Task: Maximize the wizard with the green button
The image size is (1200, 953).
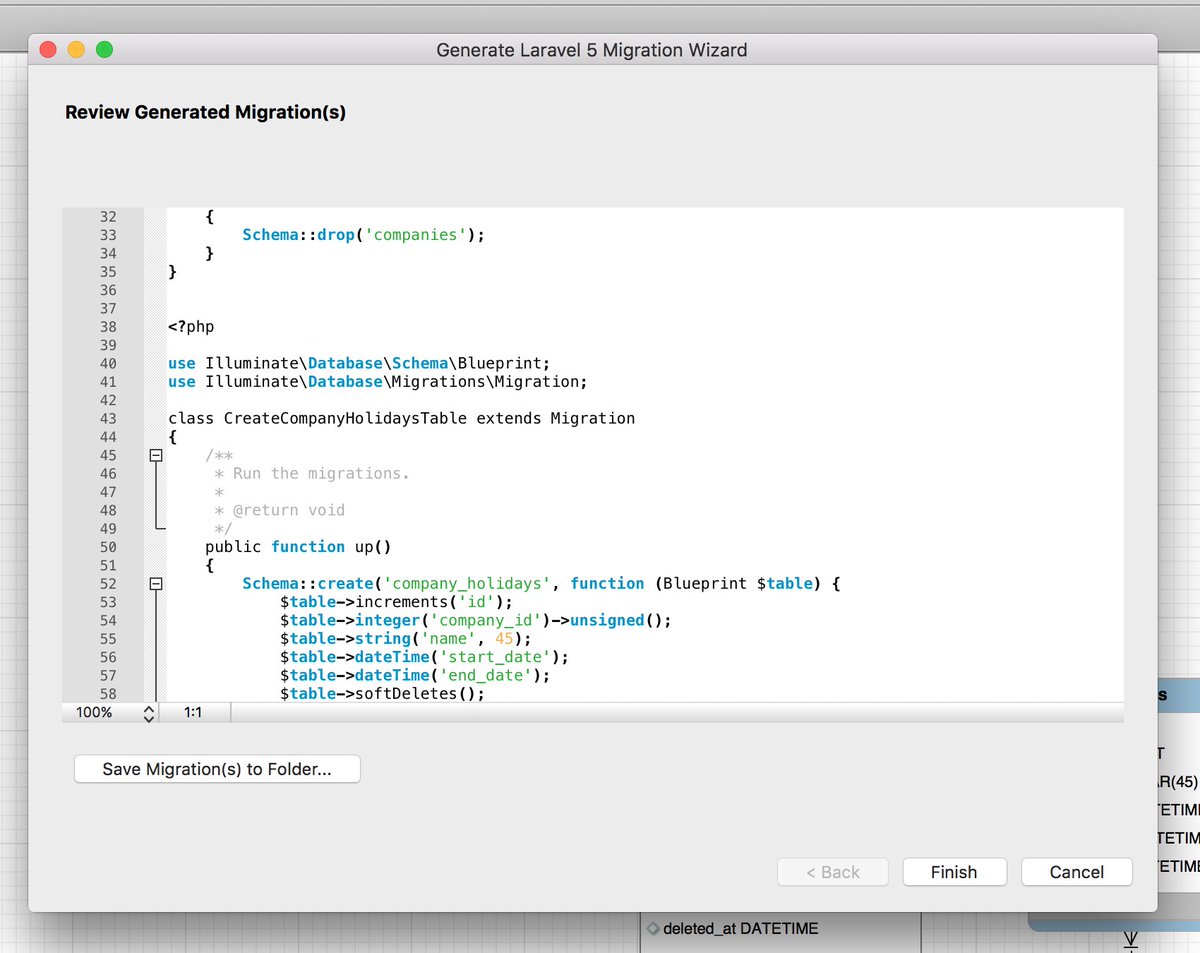Action: tap(104, 49)
